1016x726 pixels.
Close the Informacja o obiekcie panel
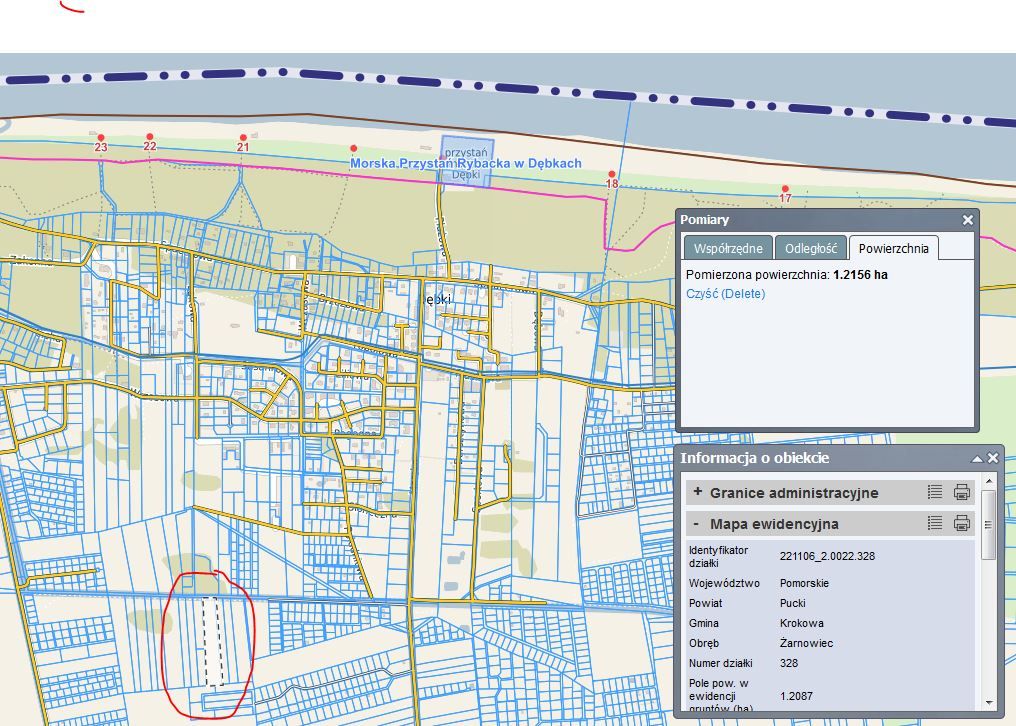point(993,458)
